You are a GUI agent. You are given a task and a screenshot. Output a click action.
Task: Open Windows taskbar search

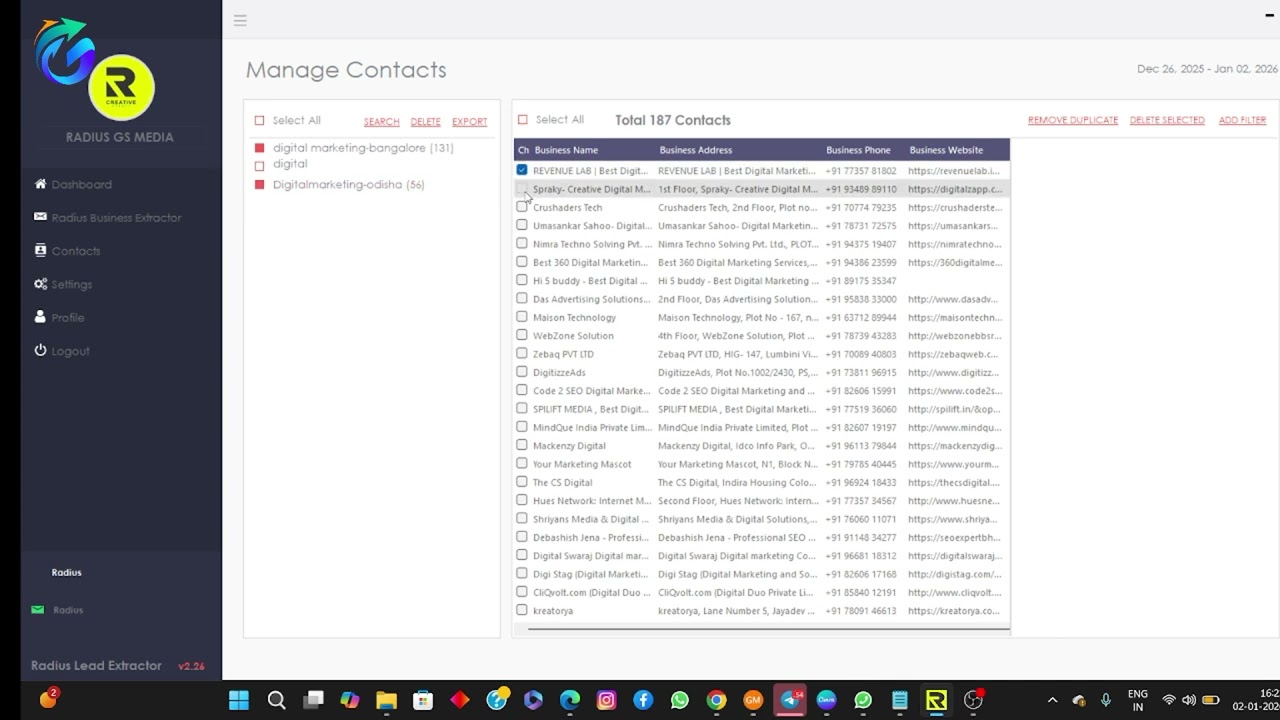coord(277,700)
